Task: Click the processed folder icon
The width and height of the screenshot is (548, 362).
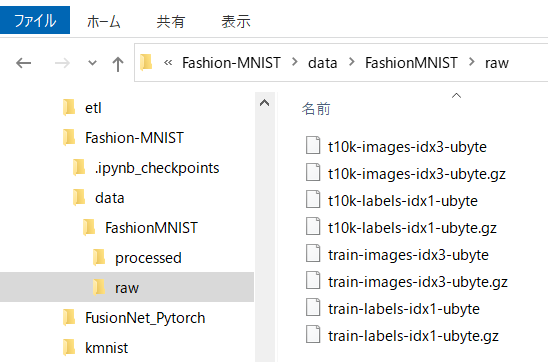Action: [x=99, y=257]
